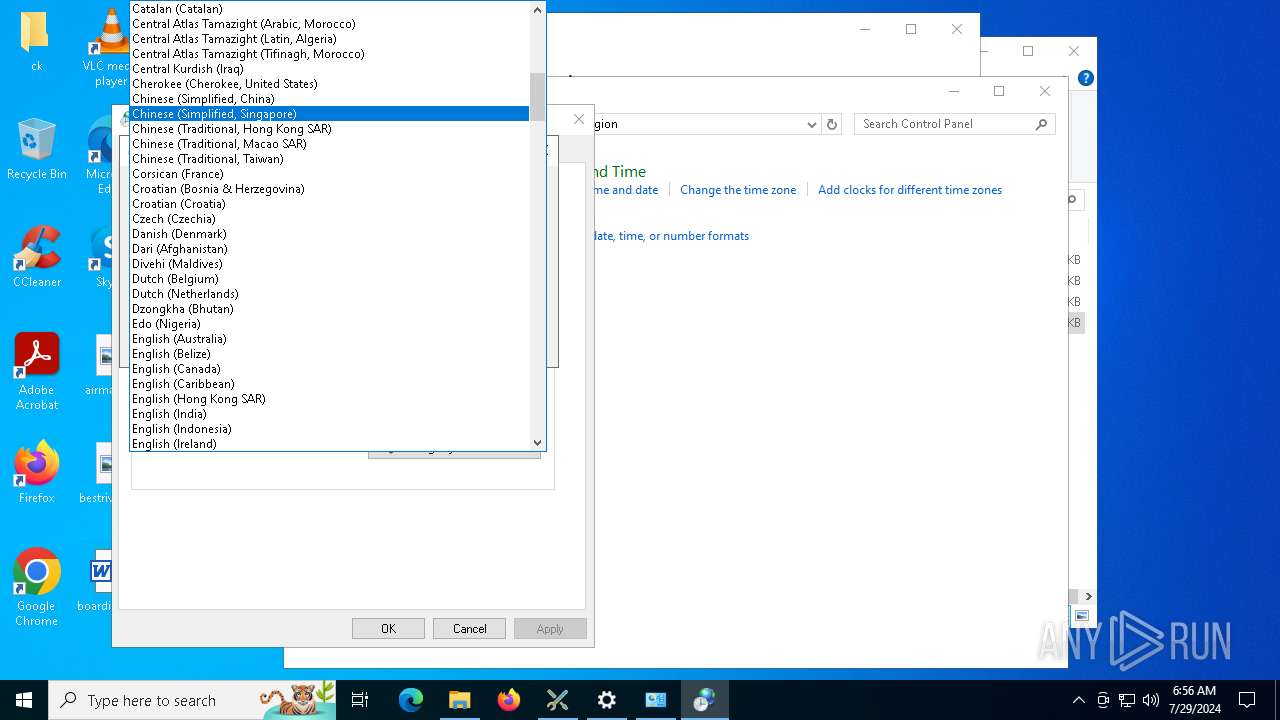The width and height of the screenshot is (1280, 720).
Task: Show hidden system tray icons
Action: click(x=1078, y=700)
